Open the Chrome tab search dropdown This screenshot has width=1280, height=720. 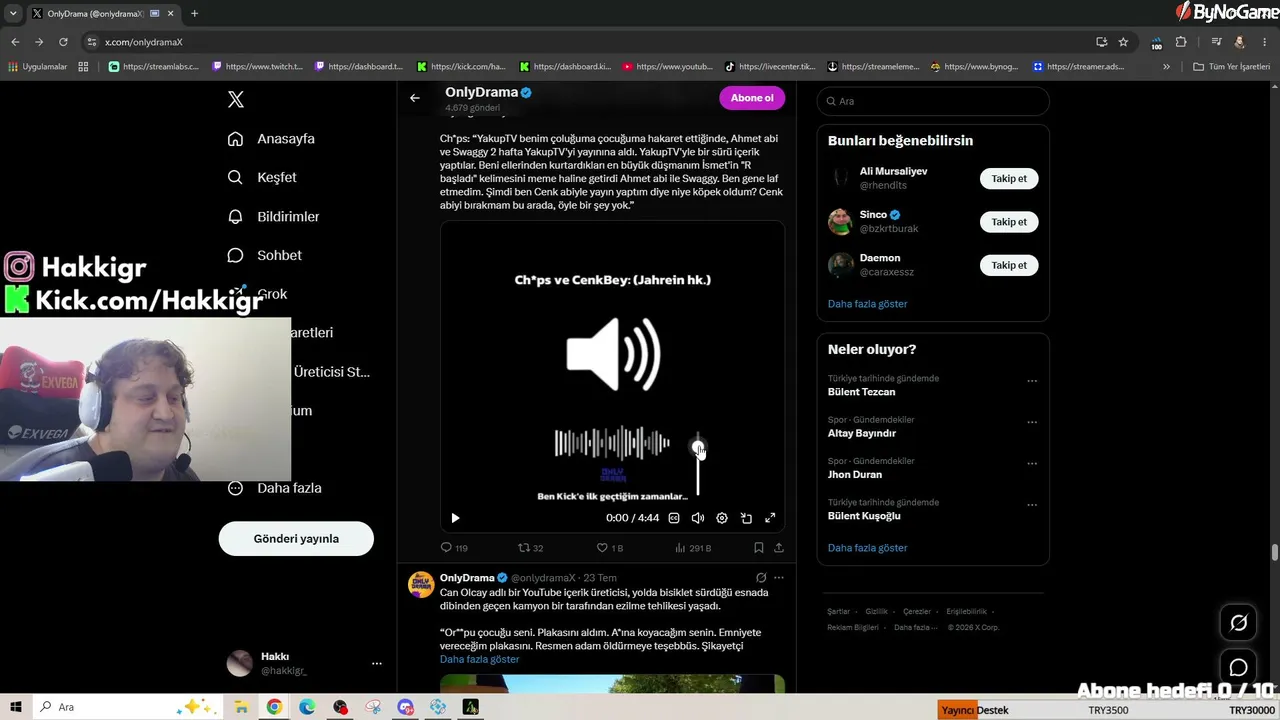[13, 14]
